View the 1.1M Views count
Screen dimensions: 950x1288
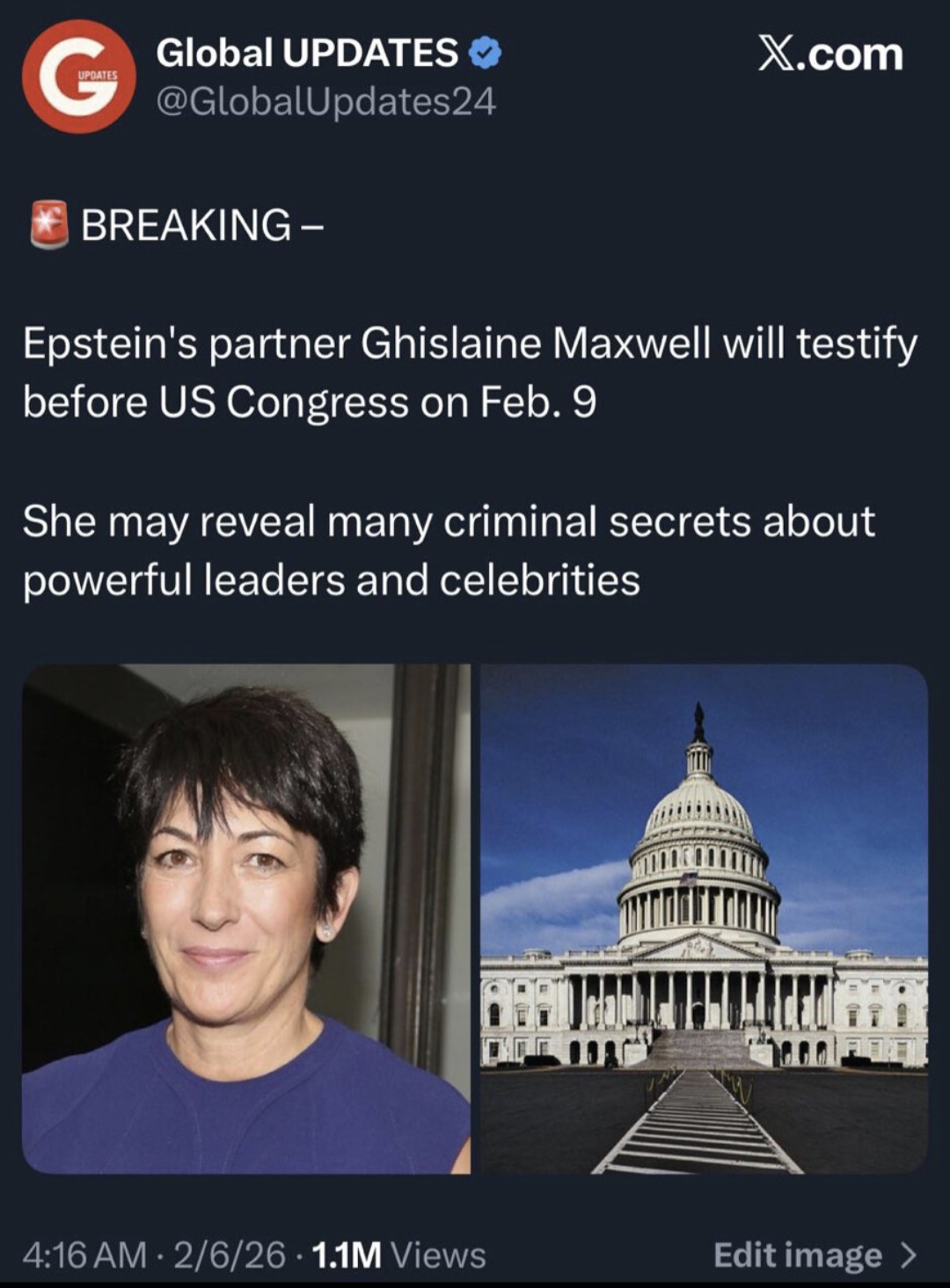tap(398, 1255)
